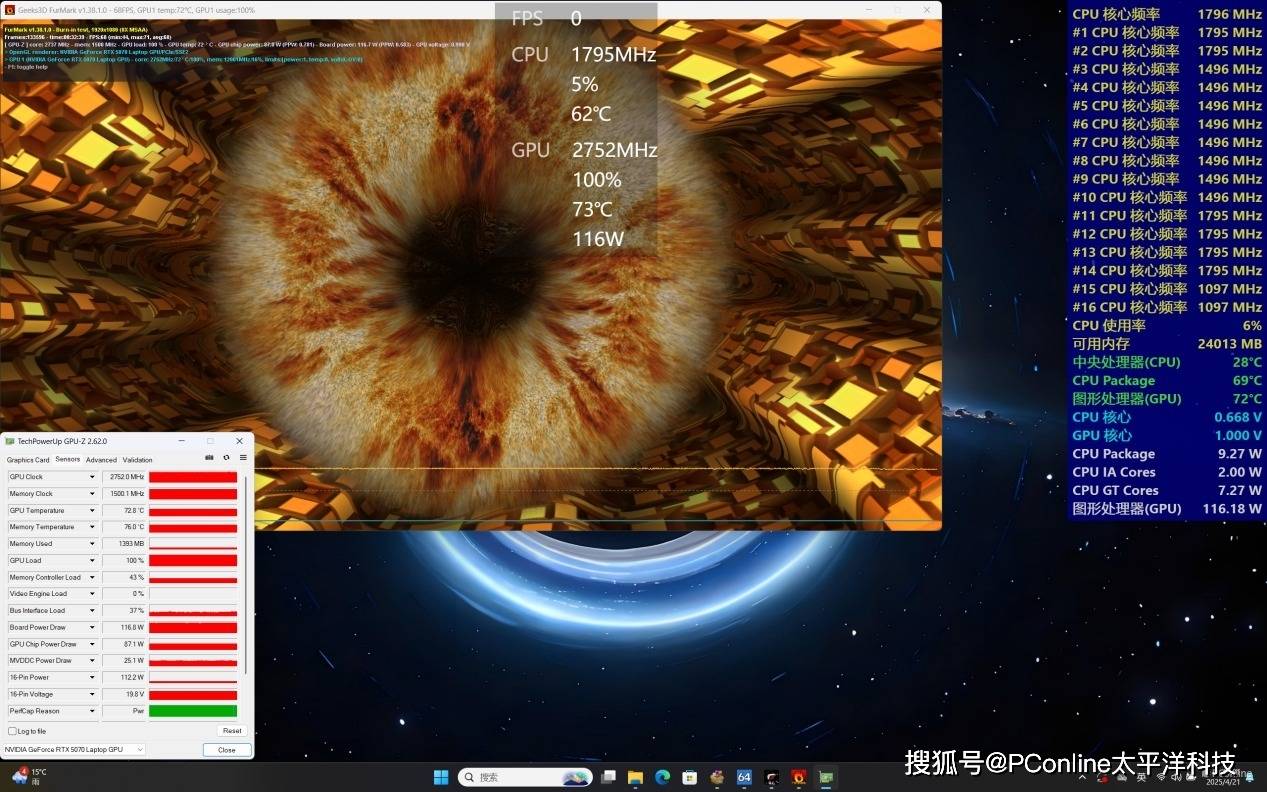Open Microsoft Edge from the taskbar
1267x792 pixels.
[x=662, y=777]
